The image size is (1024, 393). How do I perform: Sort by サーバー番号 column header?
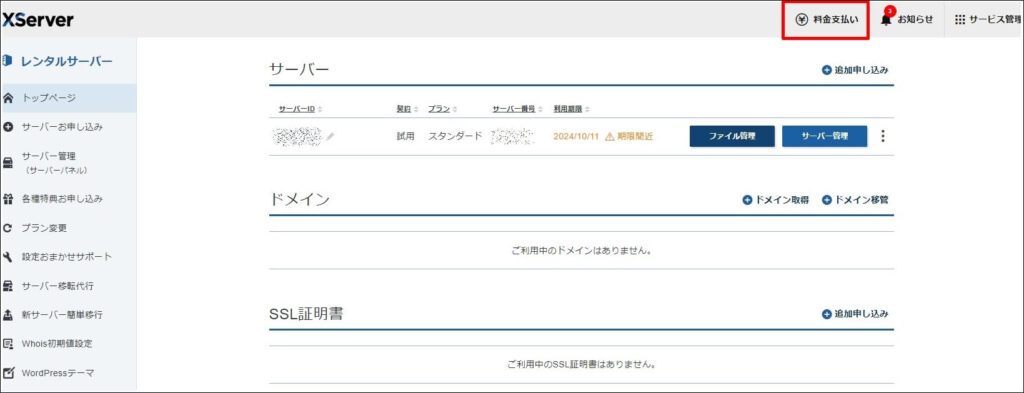point(517,109)
